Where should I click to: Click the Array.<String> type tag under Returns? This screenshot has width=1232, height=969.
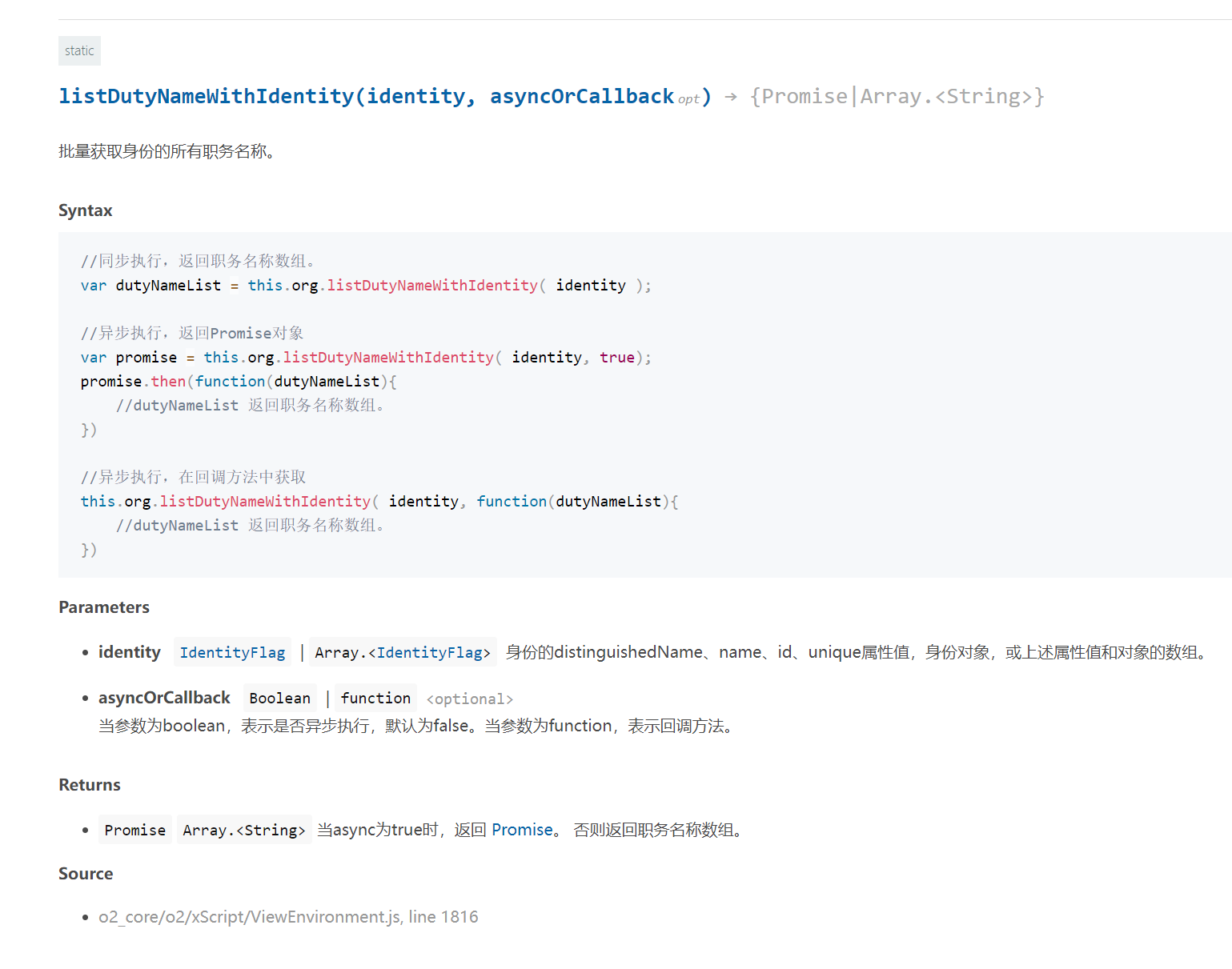click(x=243, y=831)
